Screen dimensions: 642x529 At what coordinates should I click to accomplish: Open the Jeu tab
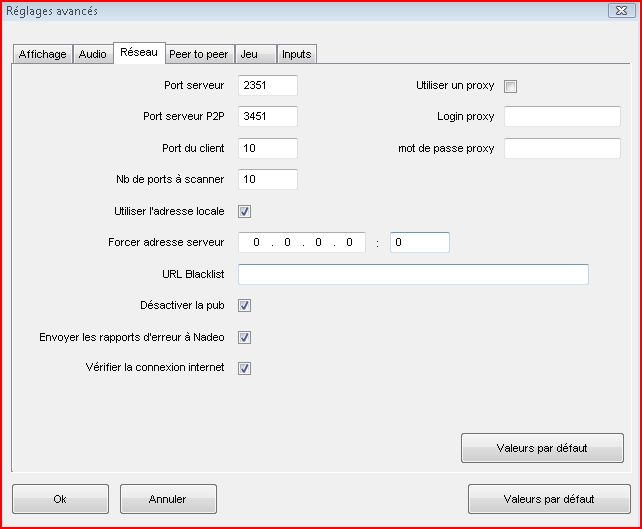pyautogui.click(x=255, y=54)
